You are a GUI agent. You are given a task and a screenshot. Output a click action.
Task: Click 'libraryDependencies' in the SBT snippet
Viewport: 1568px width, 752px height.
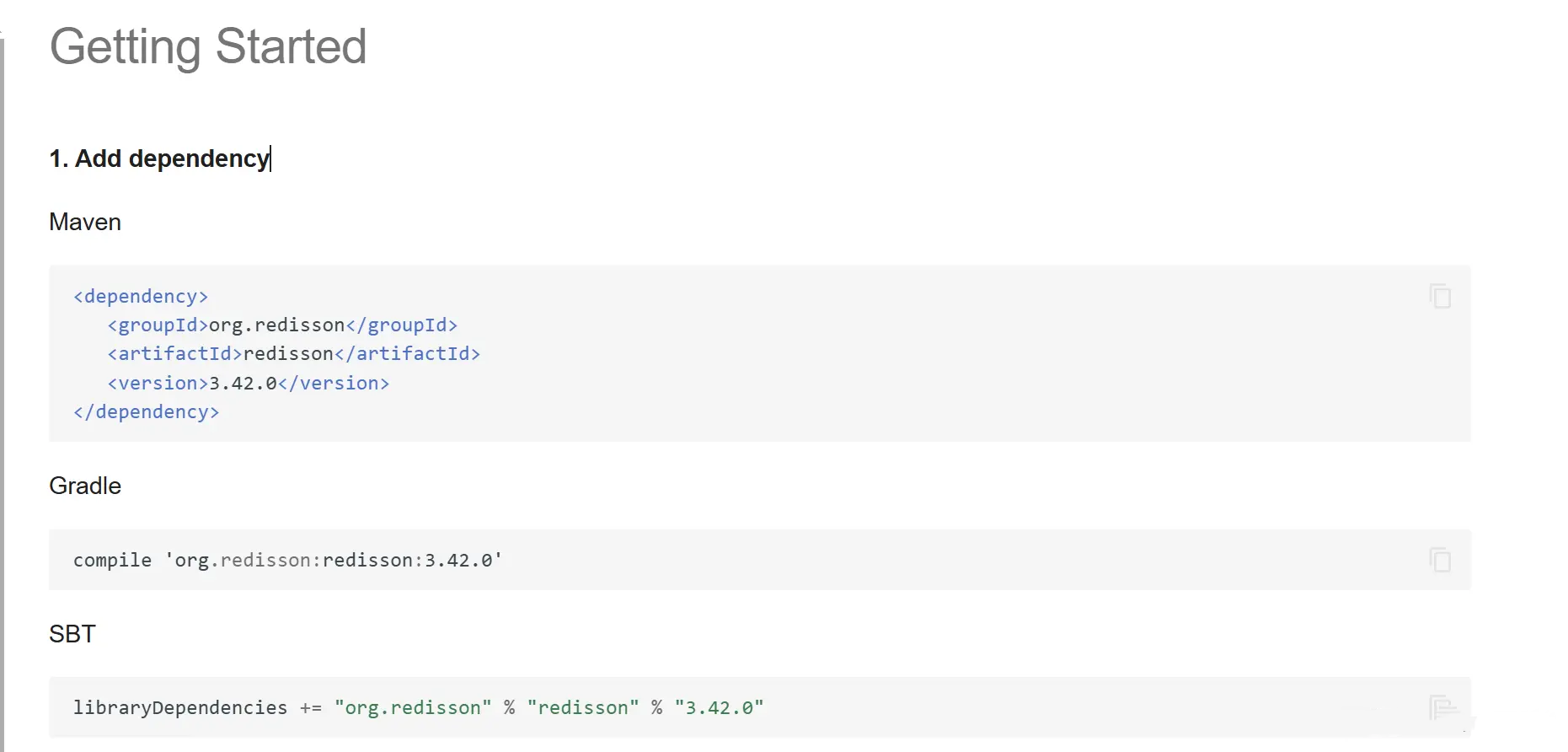pos(179,708)
